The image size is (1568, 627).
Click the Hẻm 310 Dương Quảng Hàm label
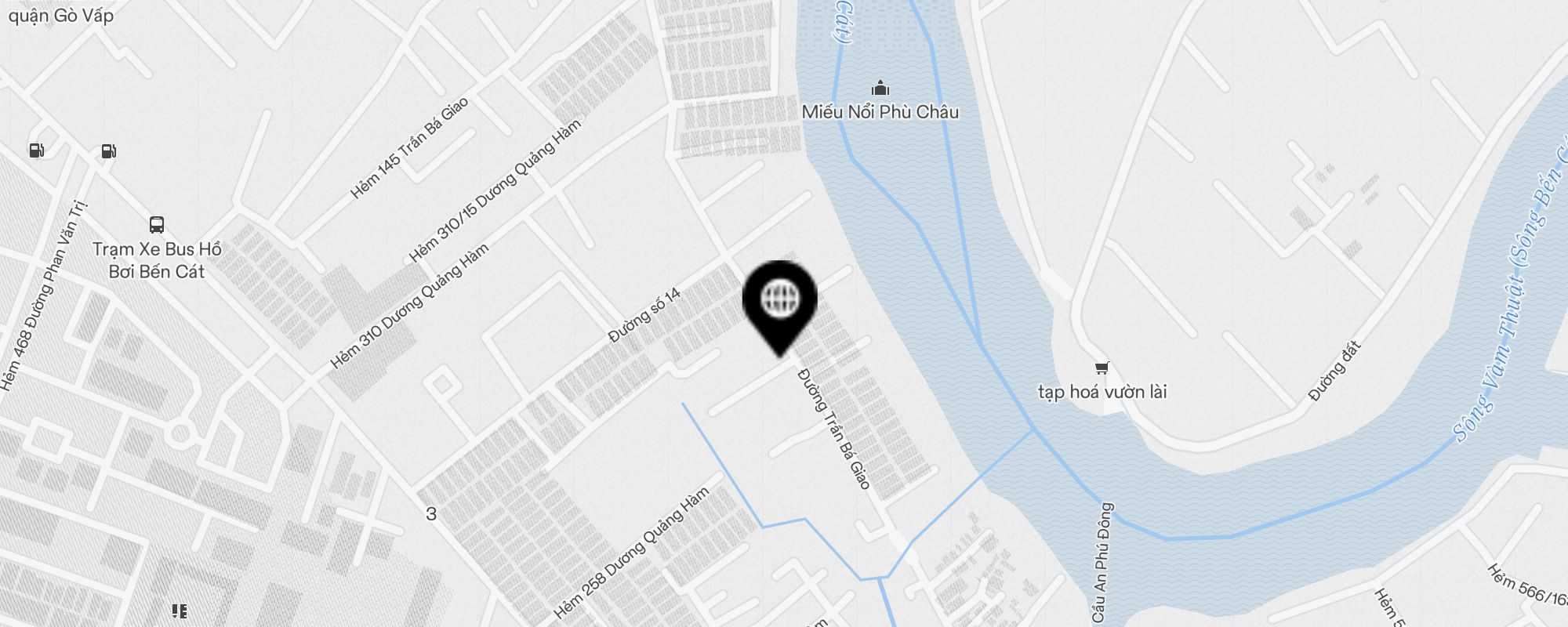click(409, 306)
